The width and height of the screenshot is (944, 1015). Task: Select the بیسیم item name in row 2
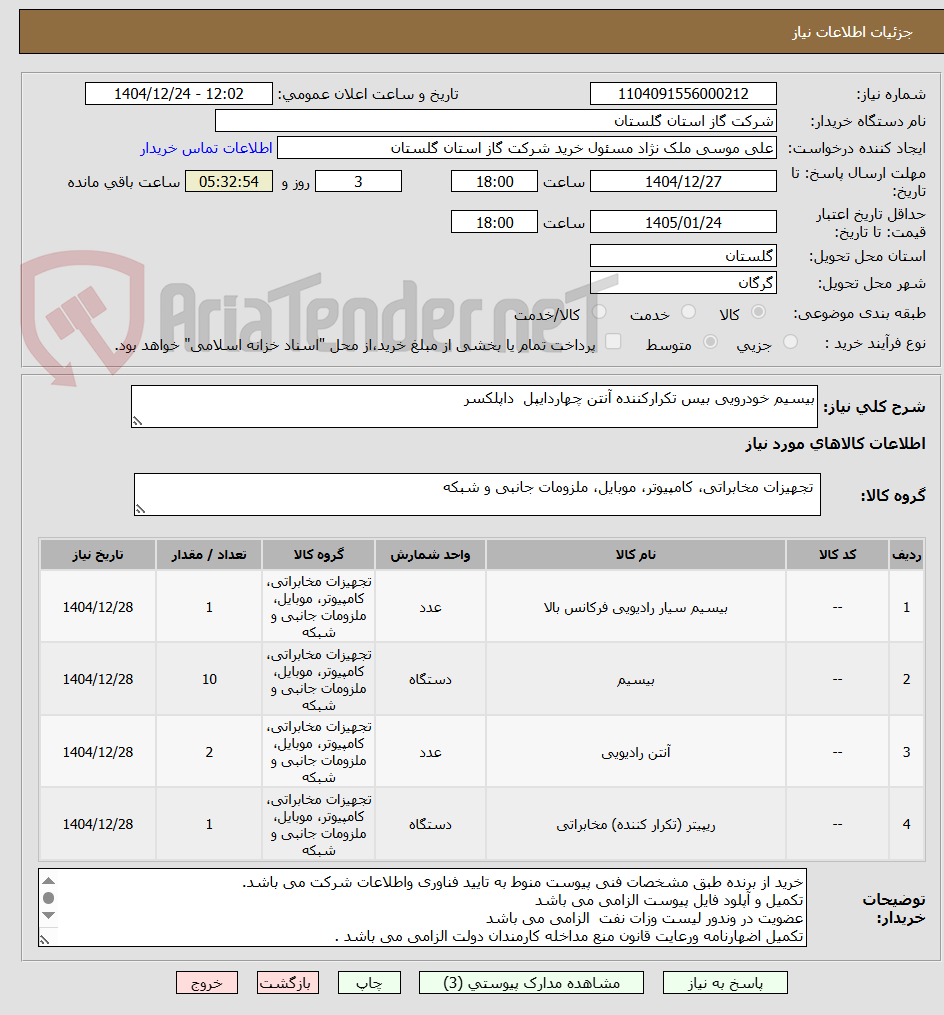click(x=636, y=680)
